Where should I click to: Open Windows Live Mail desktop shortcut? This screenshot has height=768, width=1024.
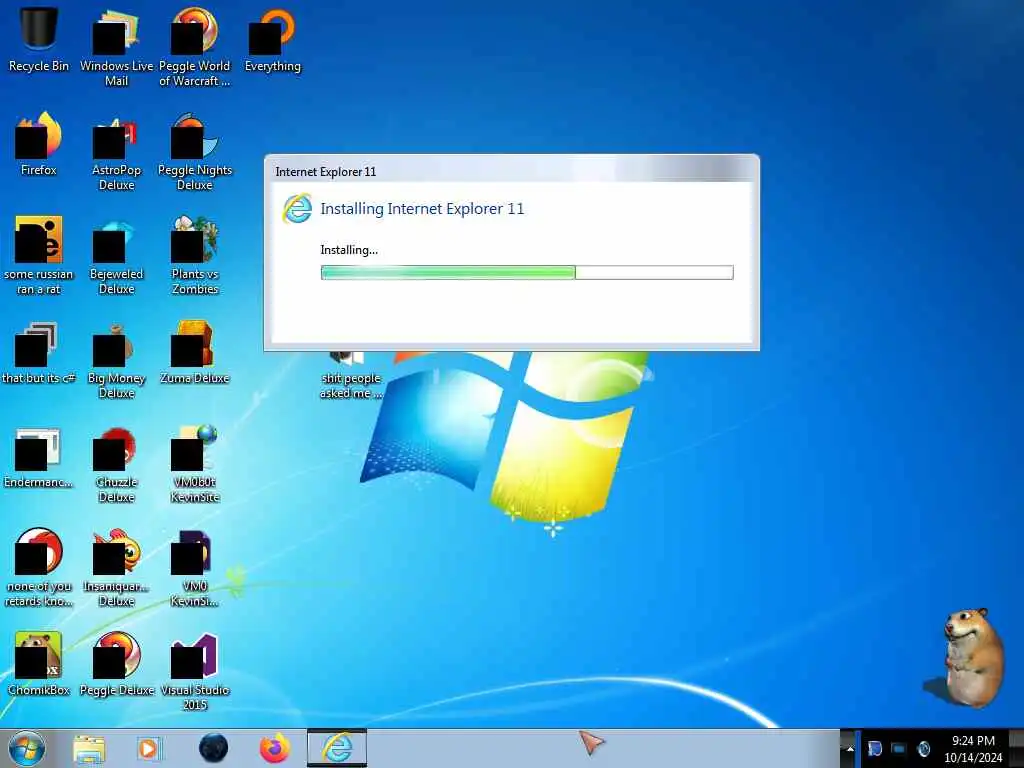pos(116,47)
